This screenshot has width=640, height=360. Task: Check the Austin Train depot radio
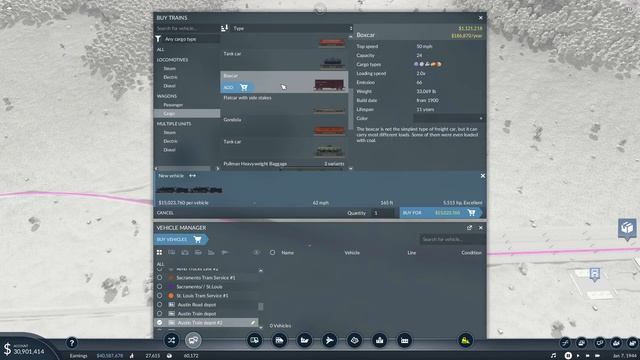pyautogui.click(x=160, y=313)
